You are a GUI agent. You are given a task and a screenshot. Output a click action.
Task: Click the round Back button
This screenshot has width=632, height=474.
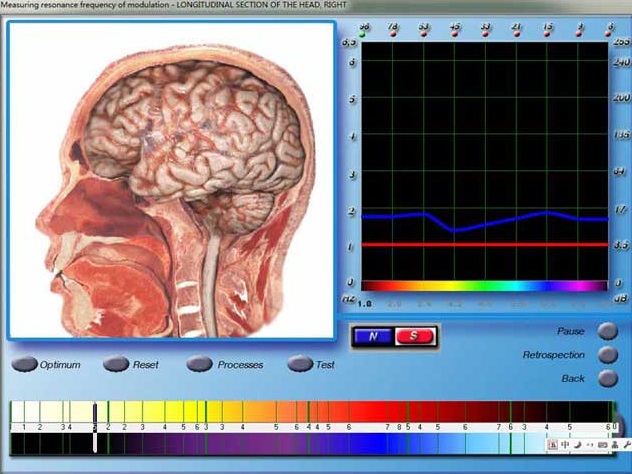pyautogui.click(x=606, y=379)
